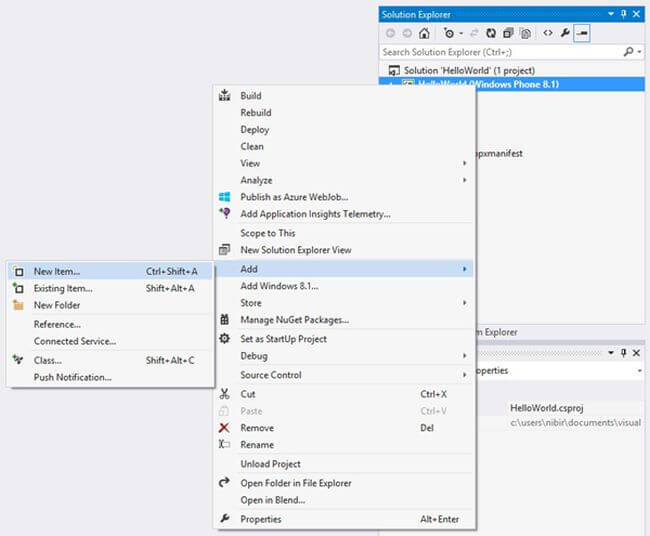This screenshot has height=536, width=650.
Task: Expand the Source Control submenu arrow
Action: 464,375
